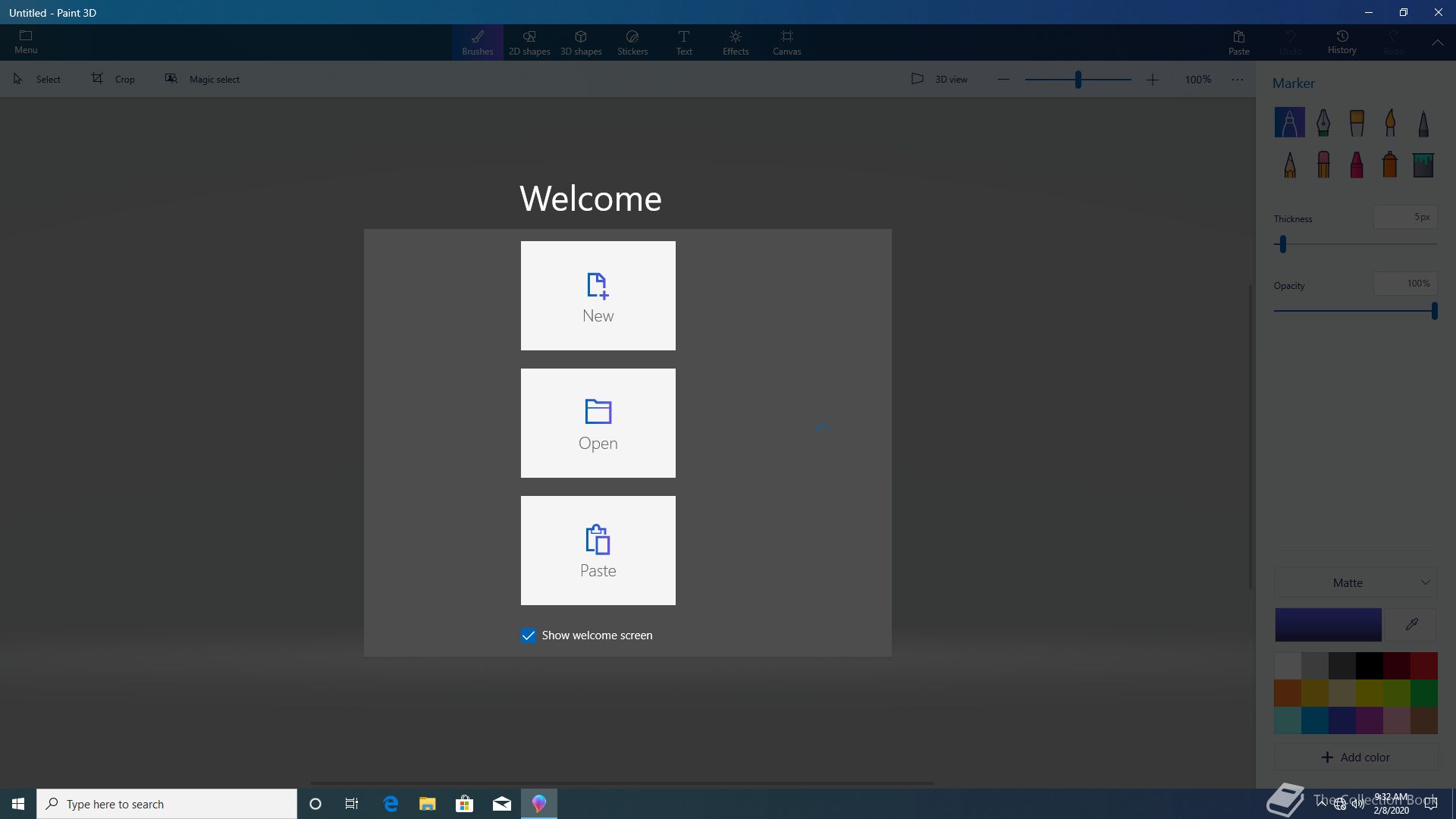The width and height of the screenshot is (1456, 819).
Task: Click the current color preview swatch
Action: click(1328, 625)
